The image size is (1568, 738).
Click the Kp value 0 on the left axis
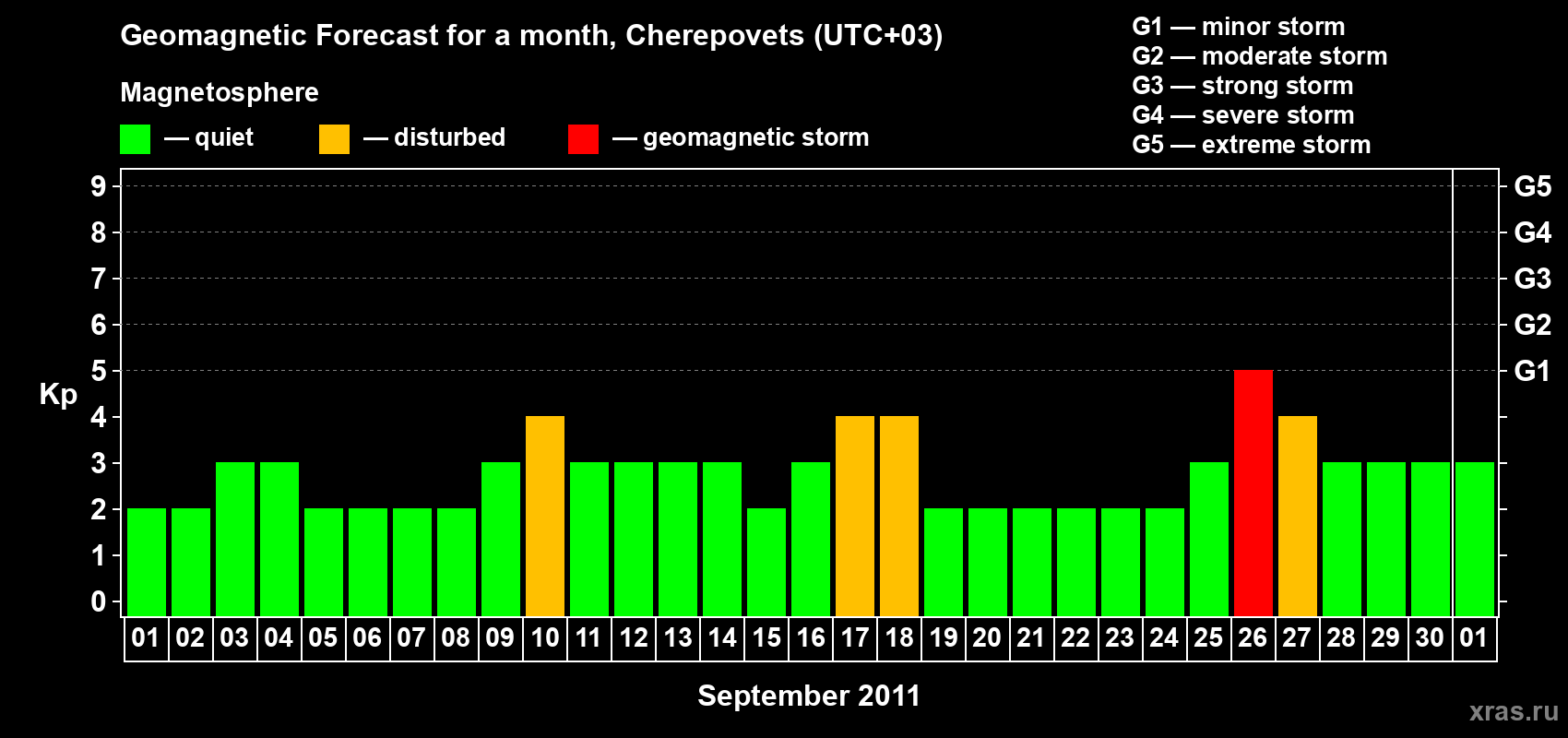point(99,601)
